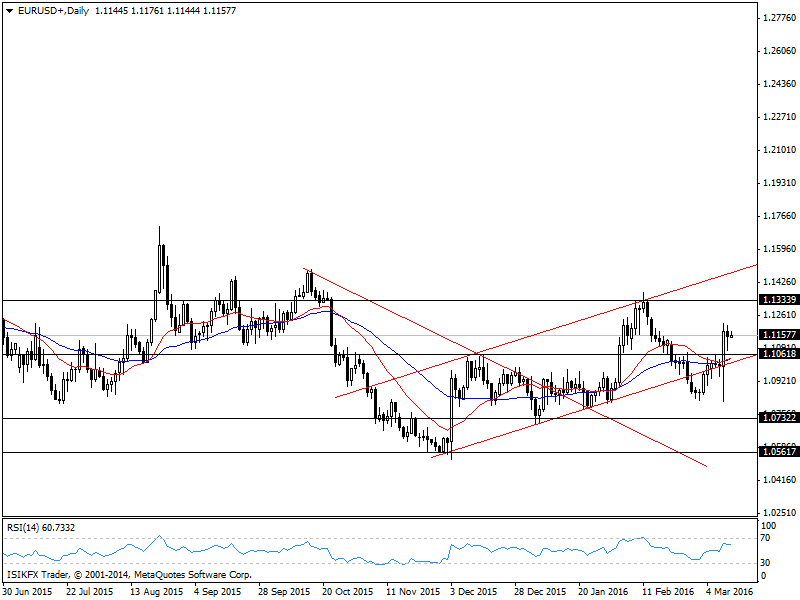
Task: Click the 1.22710 price scale value
Action: [x=779, y=117]
